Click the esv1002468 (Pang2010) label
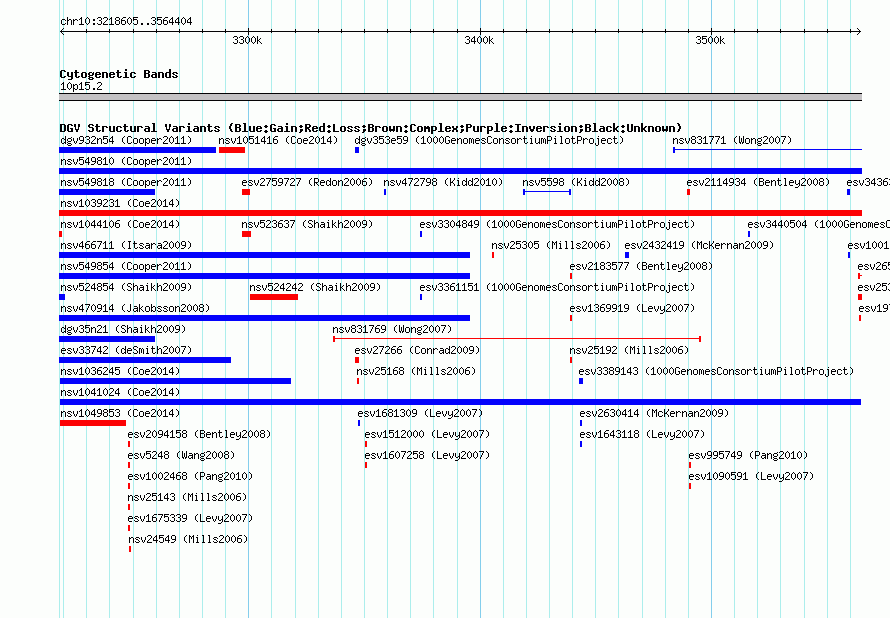This screenshot has height=618, width=890. point(190,476)
